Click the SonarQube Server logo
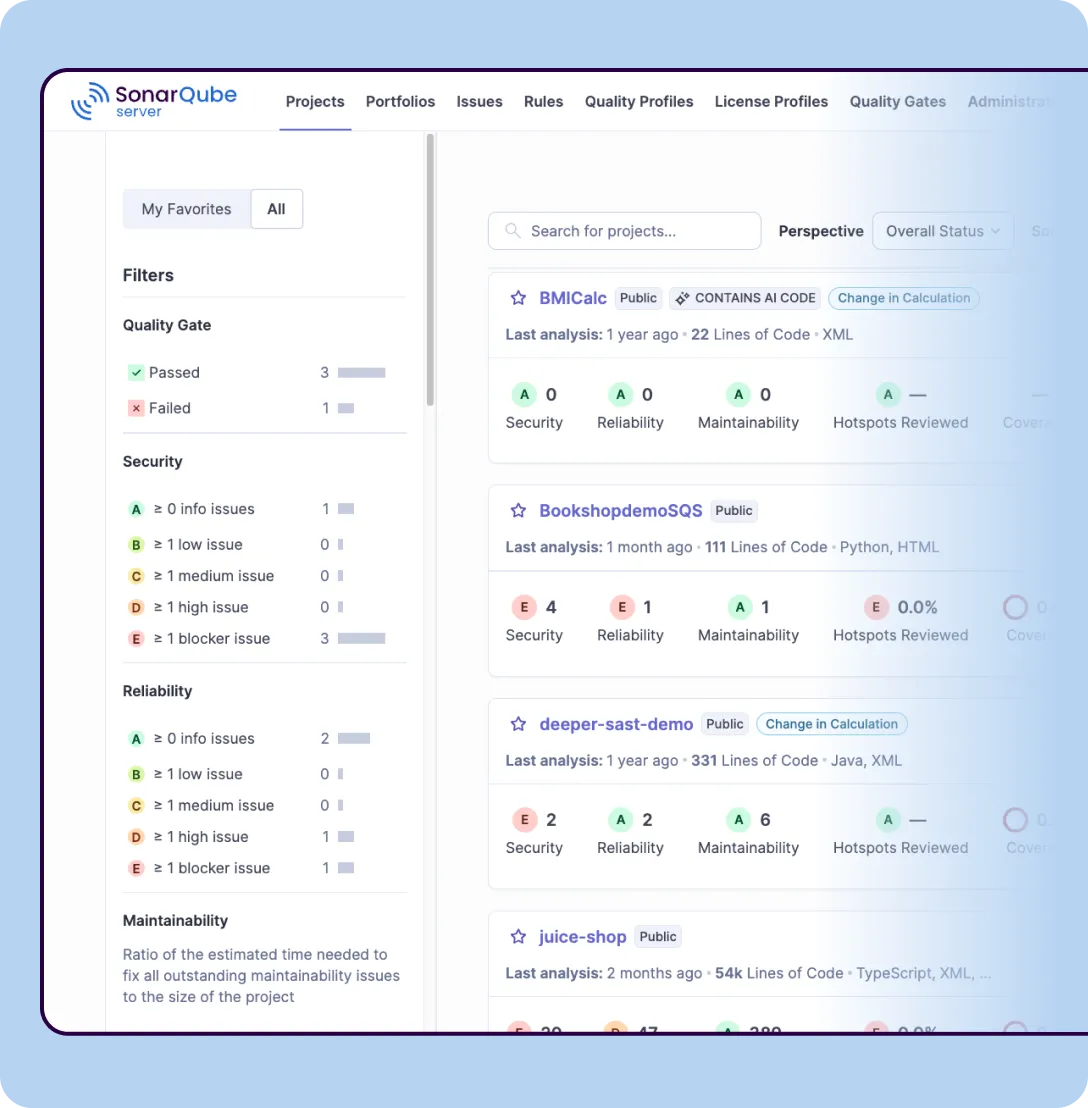This screenshot has width=1088, height=1108. click(x=153, y=101)
